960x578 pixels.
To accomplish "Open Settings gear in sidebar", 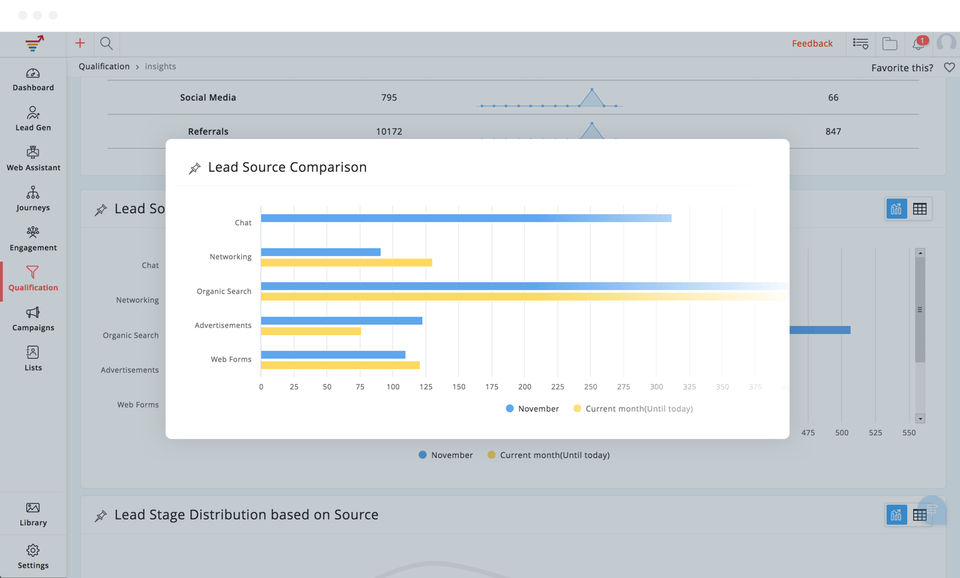I will pos(33,557).
